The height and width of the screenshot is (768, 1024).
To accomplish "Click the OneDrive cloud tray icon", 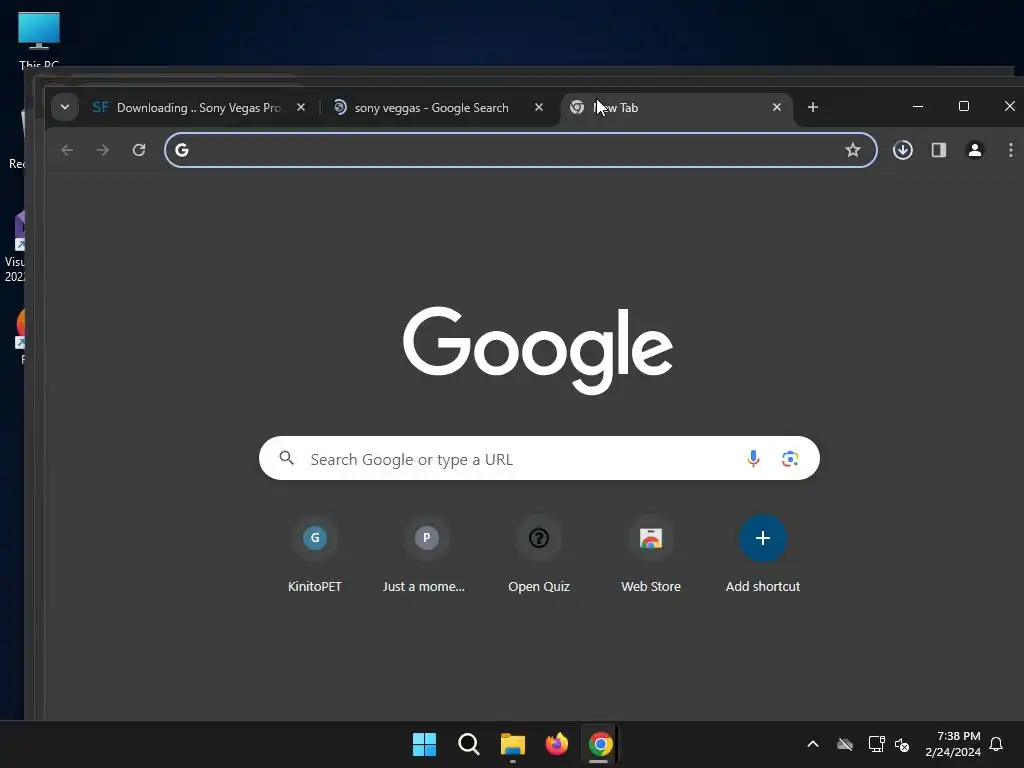I will click(845, 744).
